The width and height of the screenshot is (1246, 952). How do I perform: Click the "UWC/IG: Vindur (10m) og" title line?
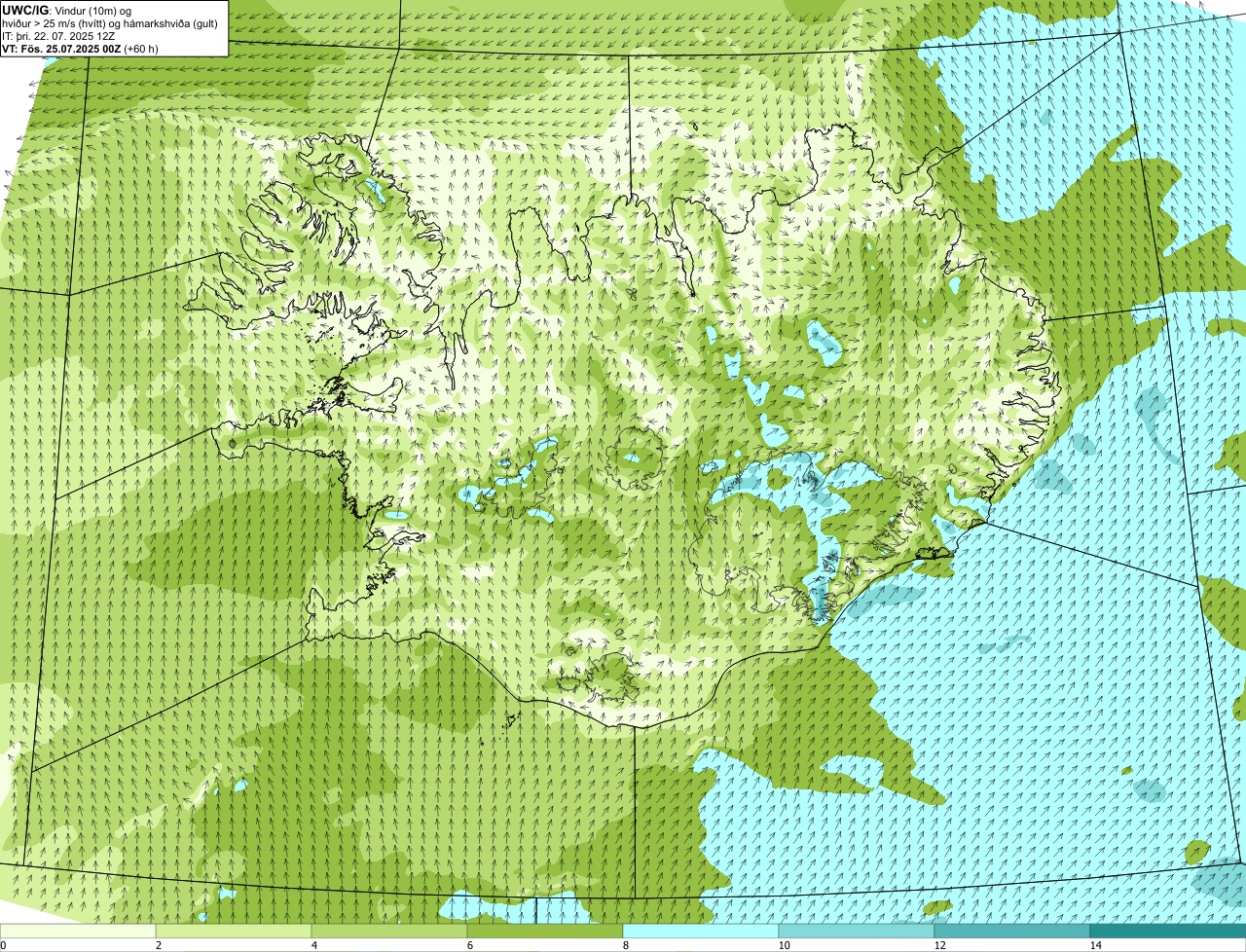(66, 10)
